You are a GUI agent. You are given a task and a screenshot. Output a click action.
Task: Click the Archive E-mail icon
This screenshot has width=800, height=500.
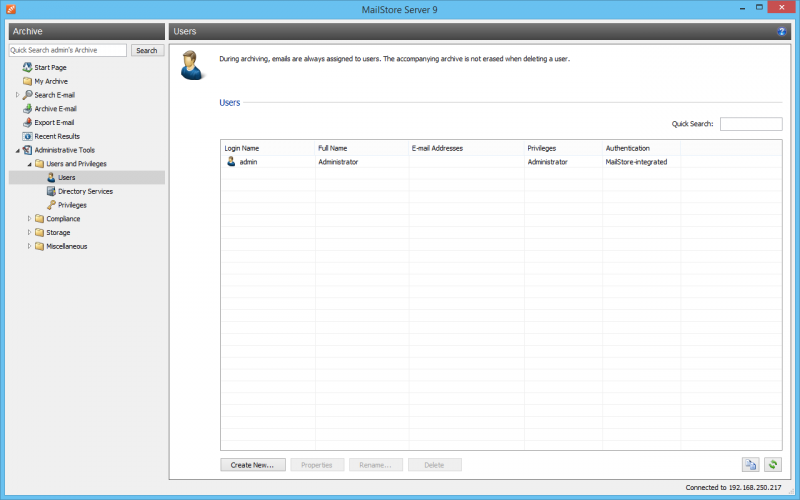pos(28,108)
